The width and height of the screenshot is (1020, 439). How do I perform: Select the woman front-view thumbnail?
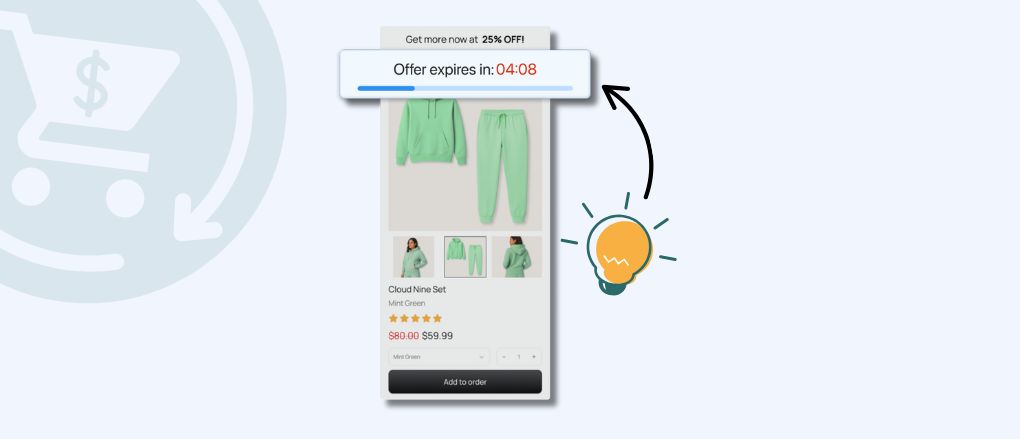point(414,257)
